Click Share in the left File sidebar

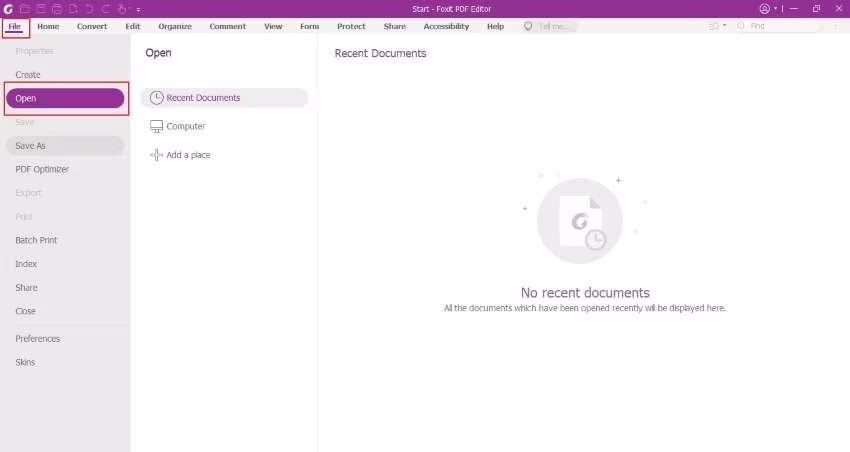coord(27,287)
